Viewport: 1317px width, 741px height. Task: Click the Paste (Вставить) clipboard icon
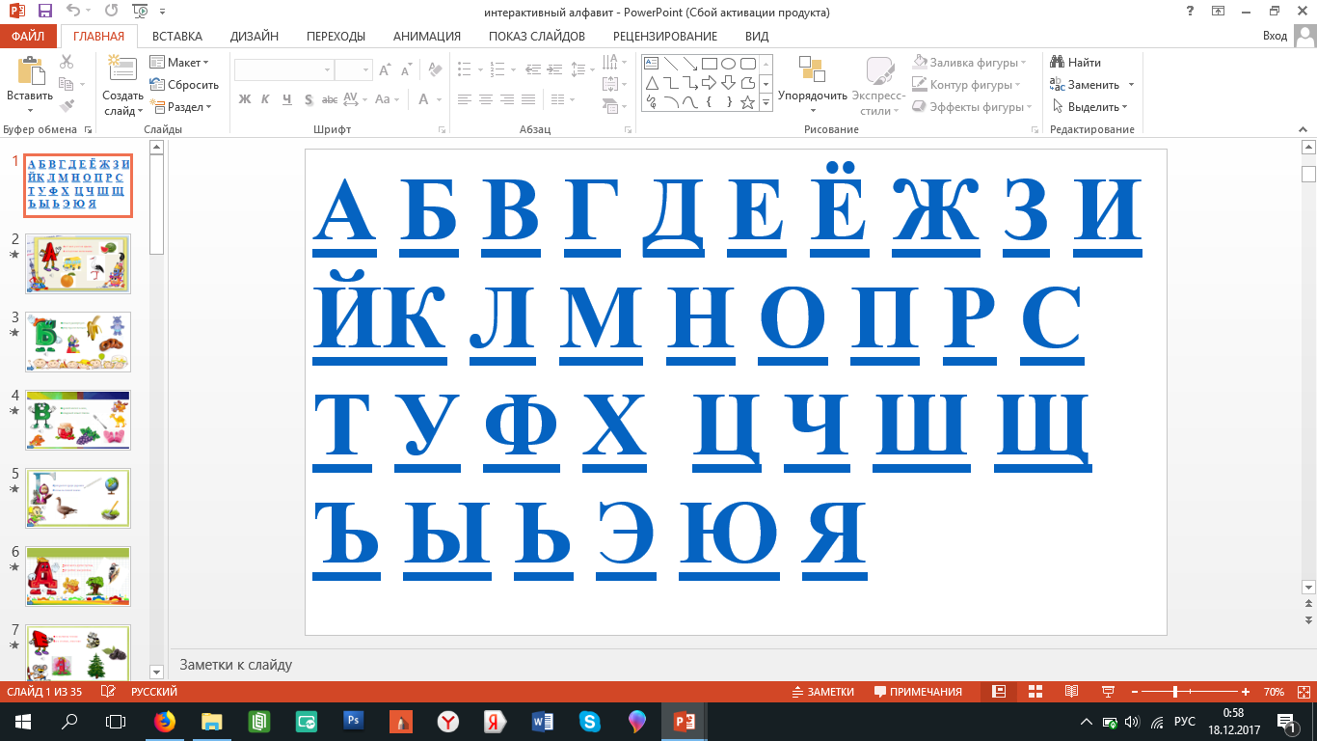(30, 74)
